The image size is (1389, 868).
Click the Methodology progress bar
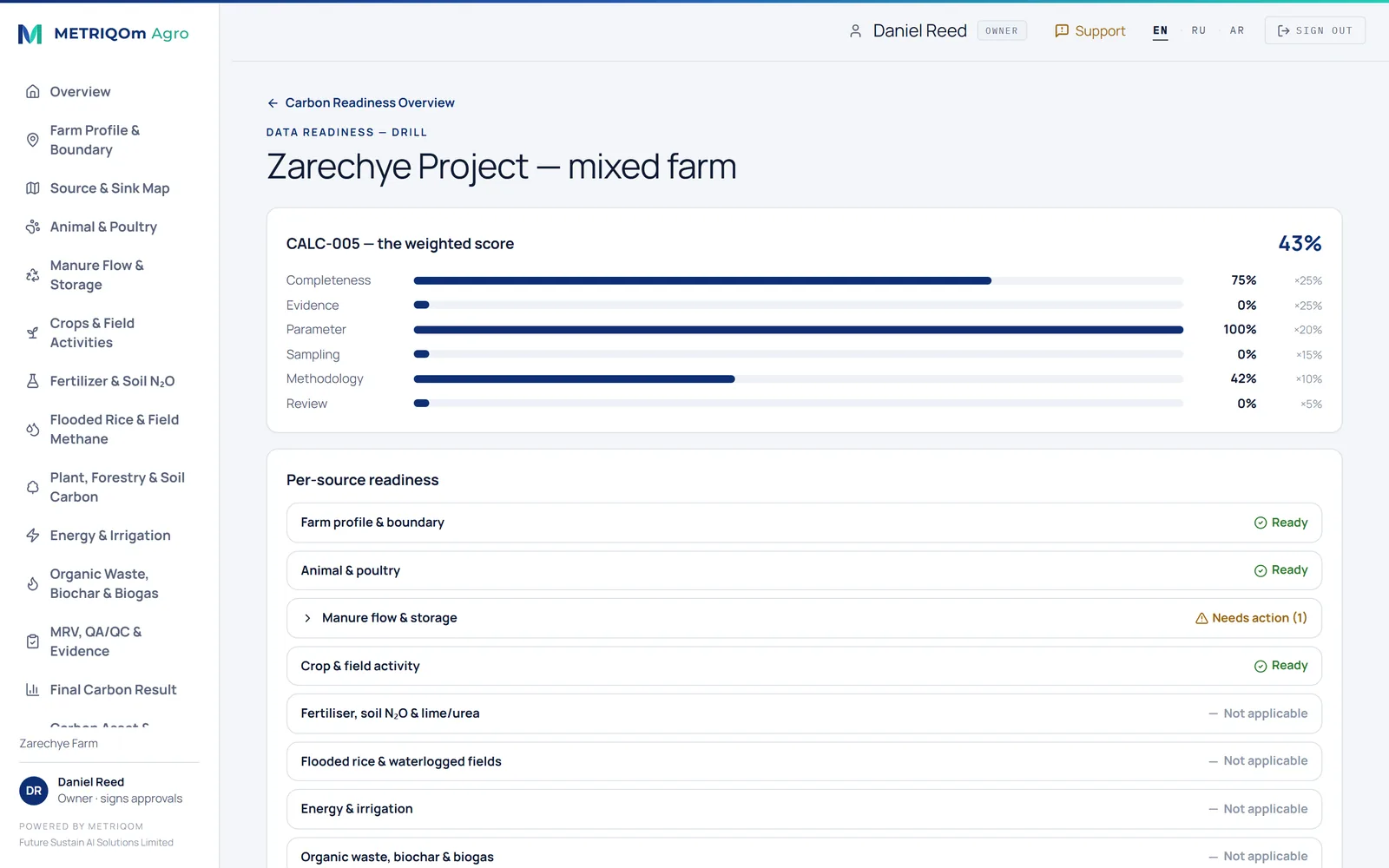(799, 379)
